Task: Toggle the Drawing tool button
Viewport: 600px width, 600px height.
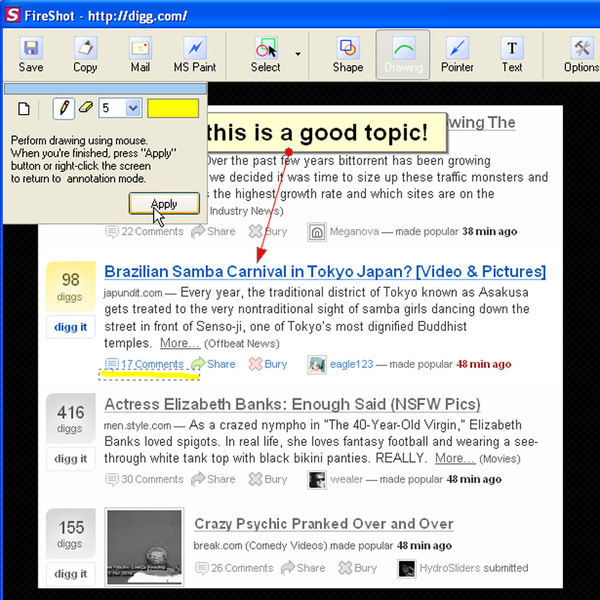Action: pyautogui.click(x=403, y=55)
